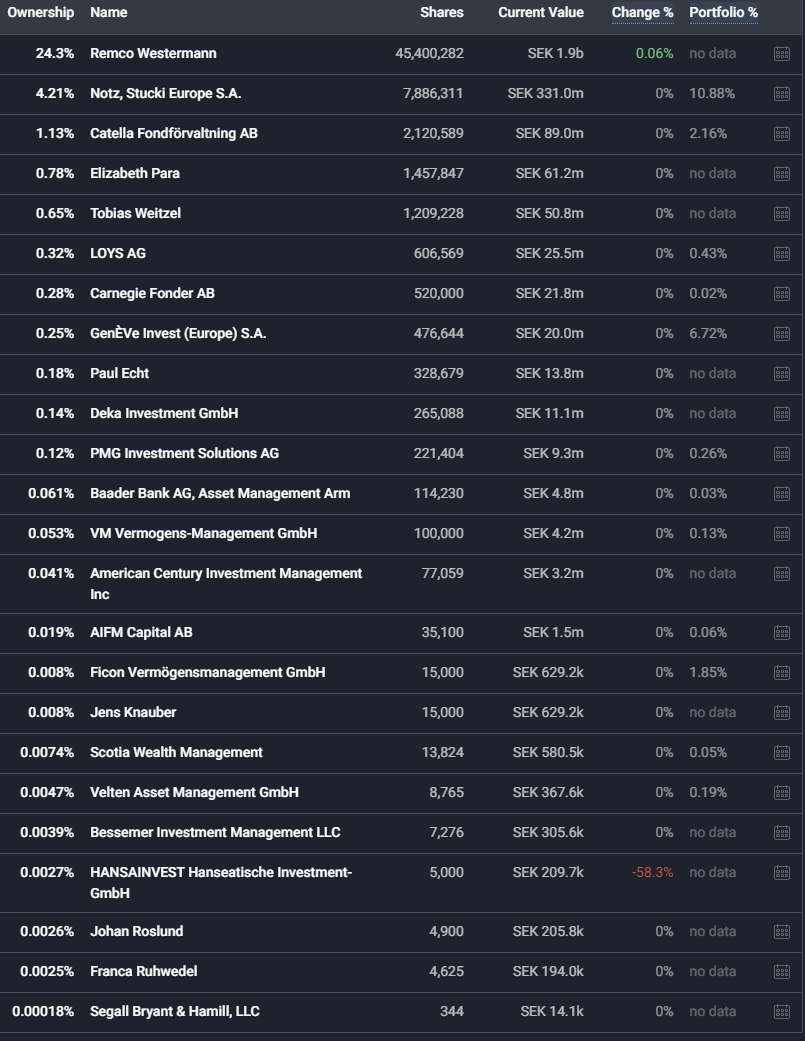Click the Name column header
This screenshot has width=805, height=1041.
point(108,13)
